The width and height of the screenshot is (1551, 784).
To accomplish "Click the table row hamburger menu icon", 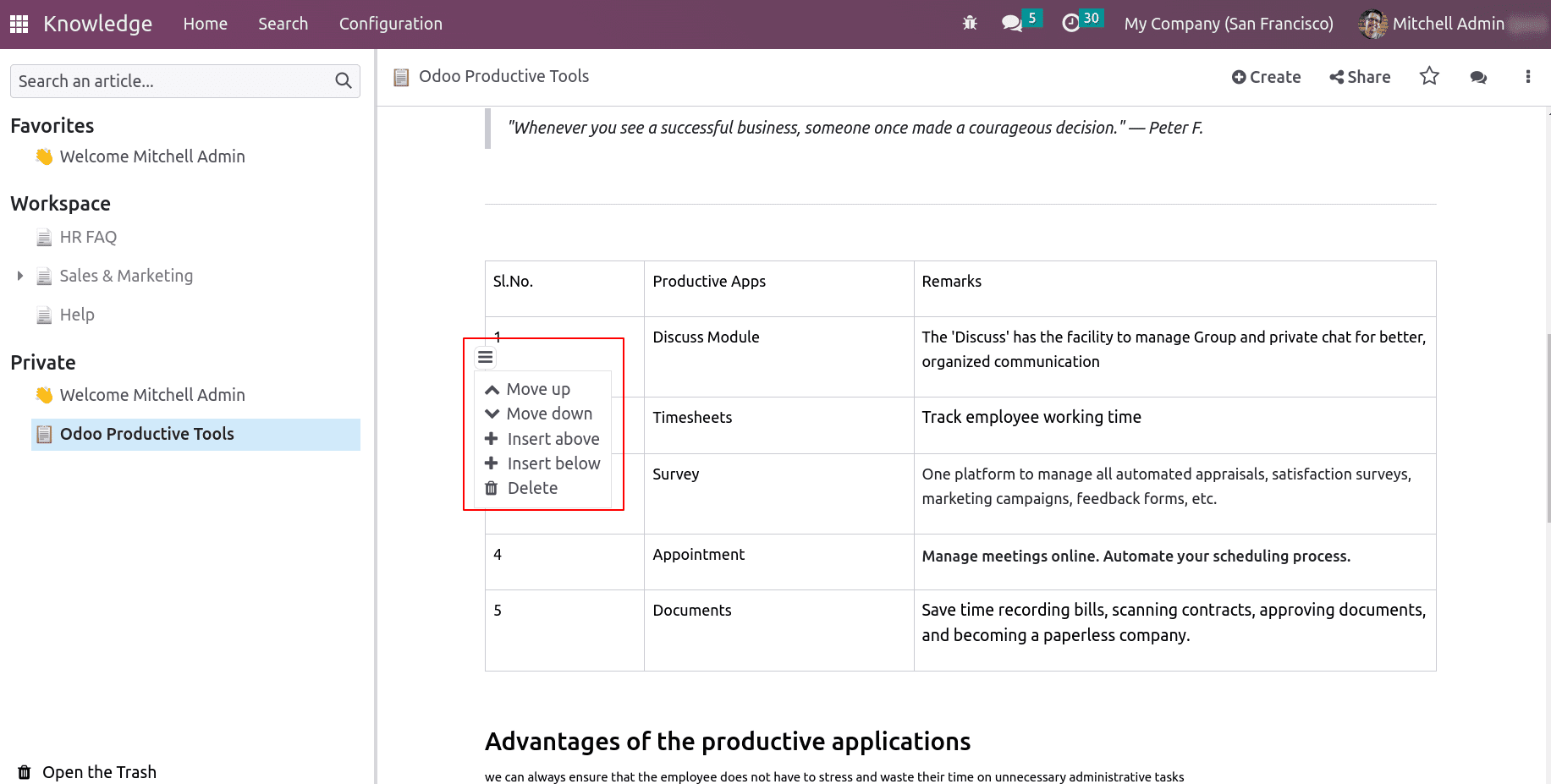I will 485,357.
